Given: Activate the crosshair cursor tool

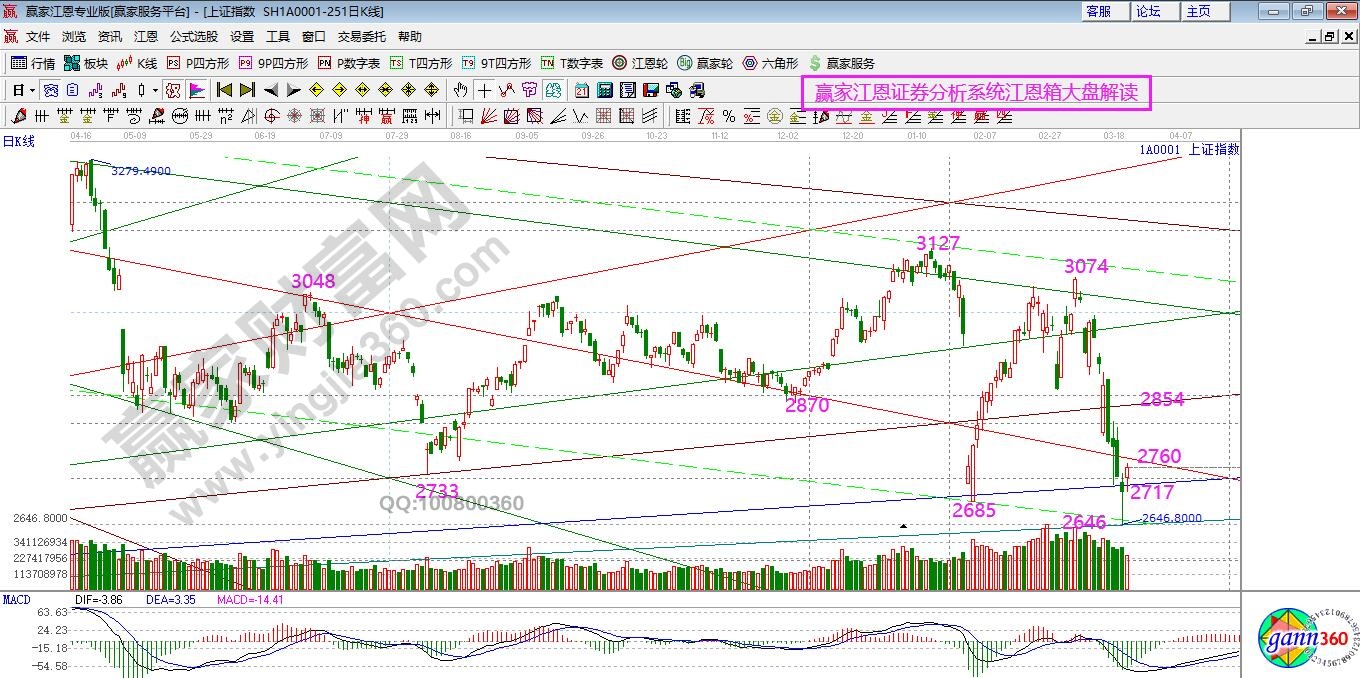Looking at the screenshot, I should [485, 89].
